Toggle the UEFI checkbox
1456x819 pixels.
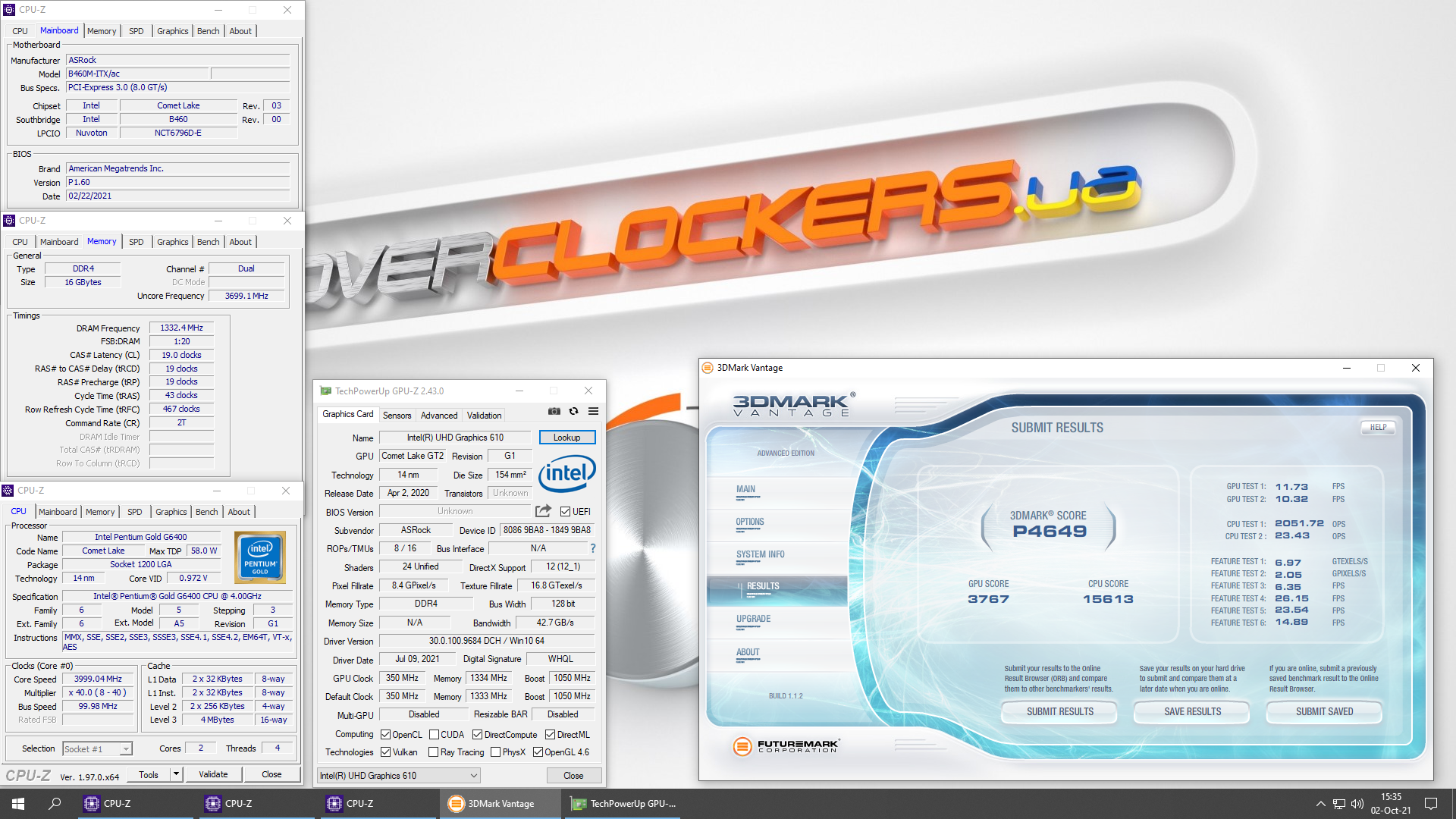click(565, 512)
